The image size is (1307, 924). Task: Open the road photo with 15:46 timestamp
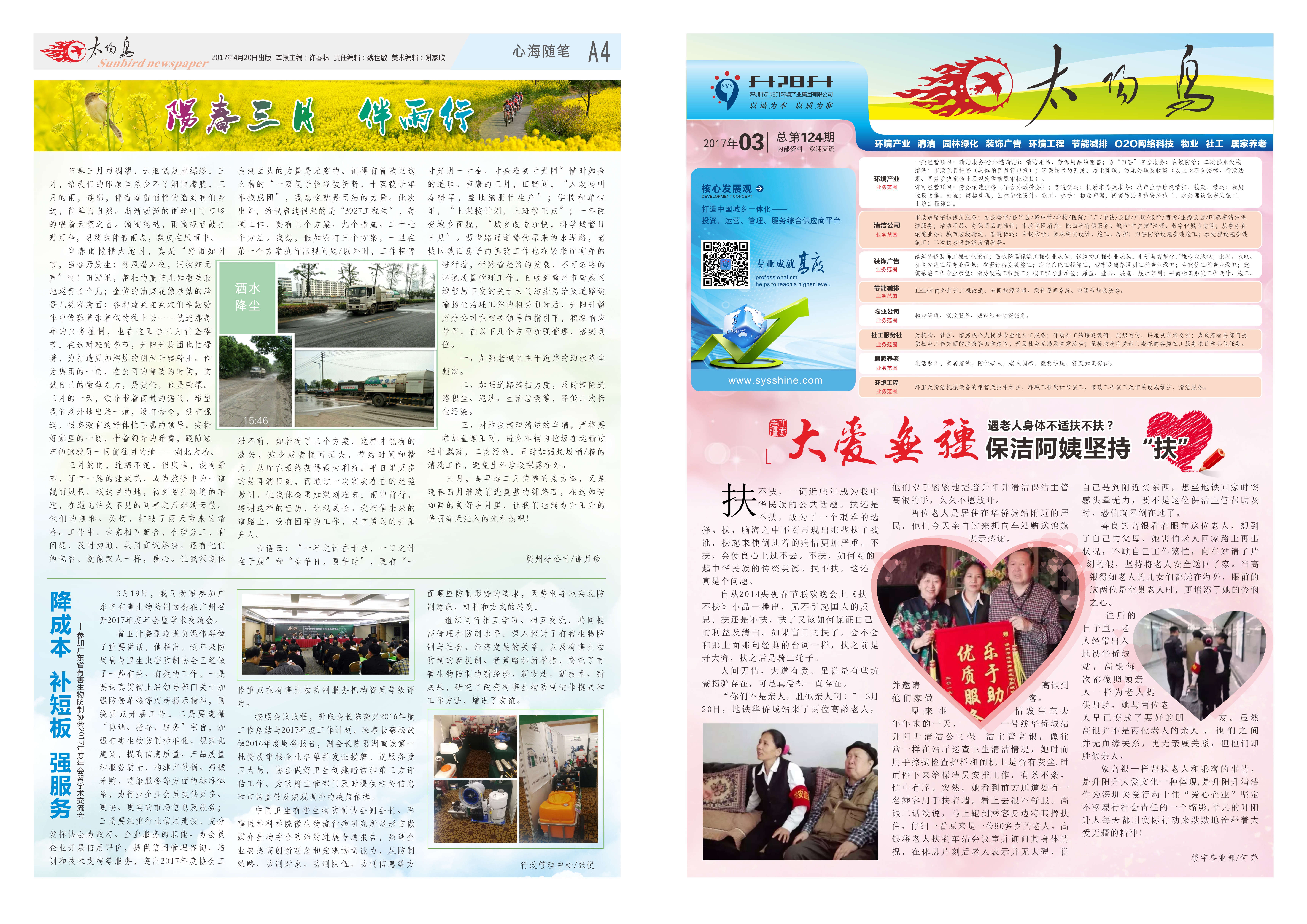[x=256, y=381]
